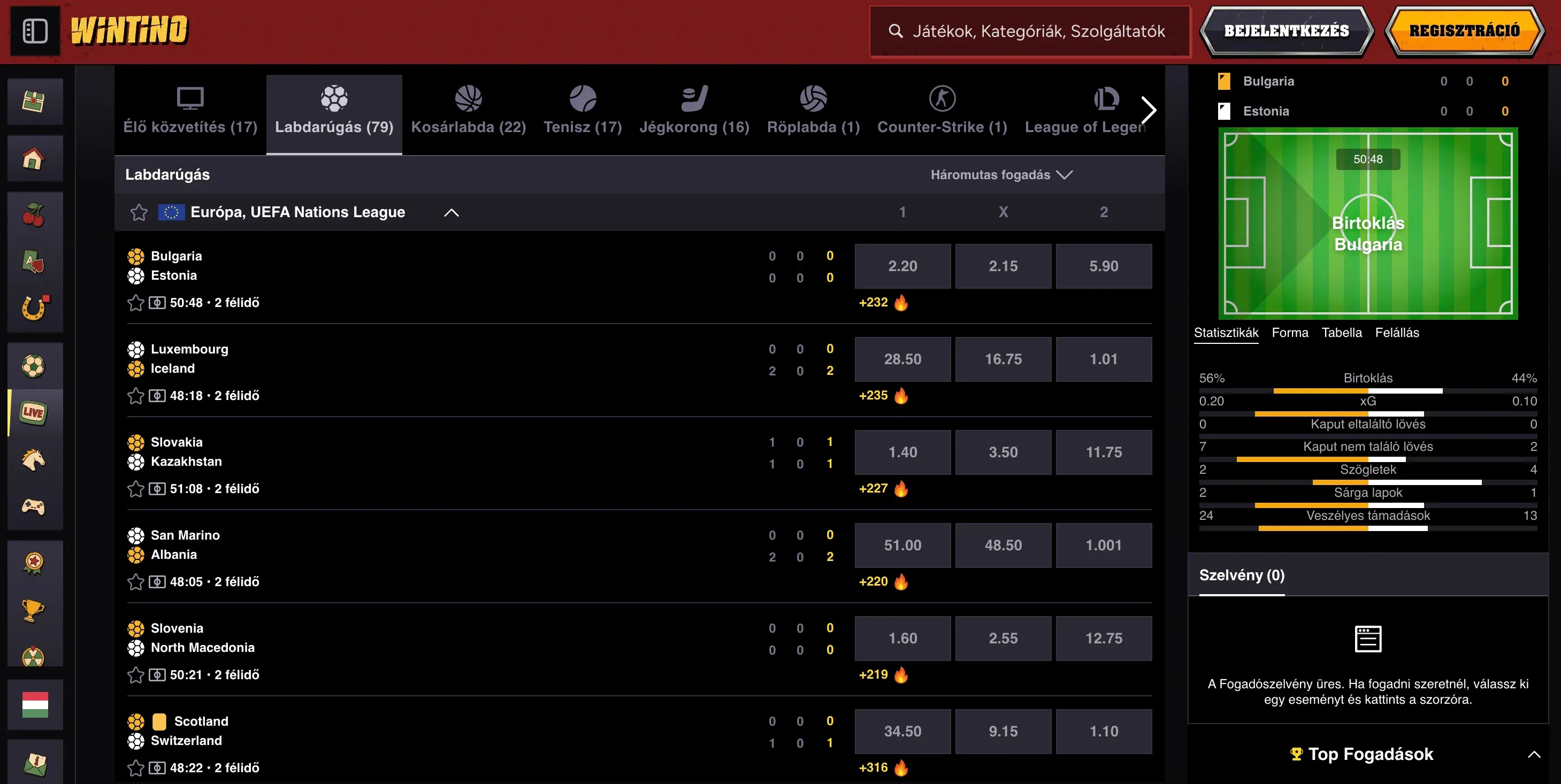Open the Forma tab in match stats
The height and width of the screenshot is (784, 1561).
pyautogui.click(x=1290, y=333)
